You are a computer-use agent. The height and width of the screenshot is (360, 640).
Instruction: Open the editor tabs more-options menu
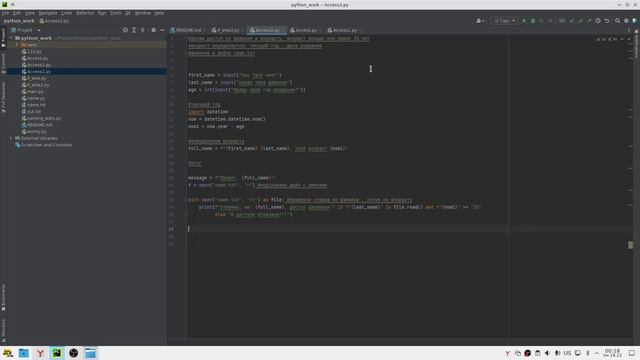629,30
